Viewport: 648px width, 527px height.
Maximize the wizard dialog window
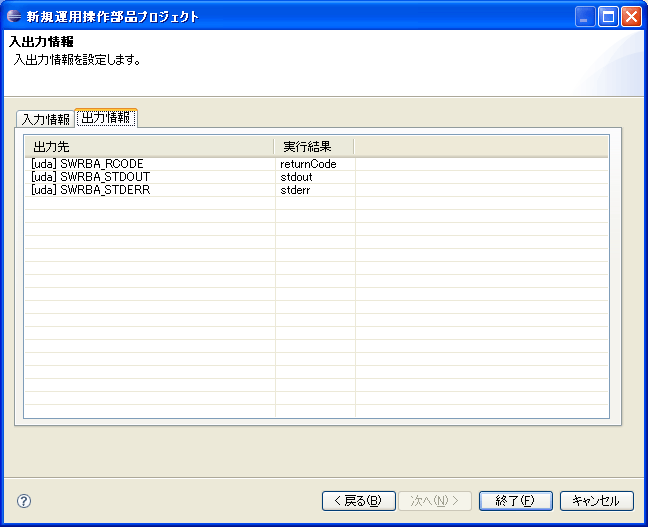click(x=608, y=17)
